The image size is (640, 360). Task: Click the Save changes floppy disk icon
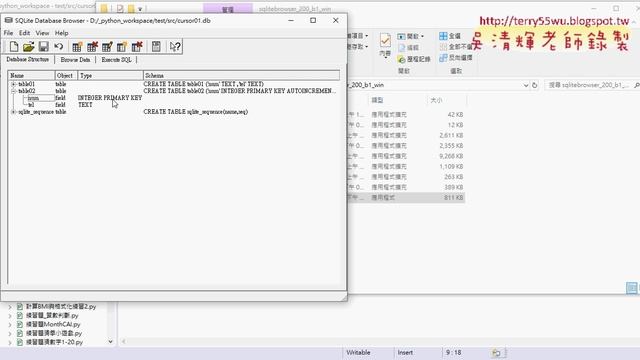(x=43, y=47)
